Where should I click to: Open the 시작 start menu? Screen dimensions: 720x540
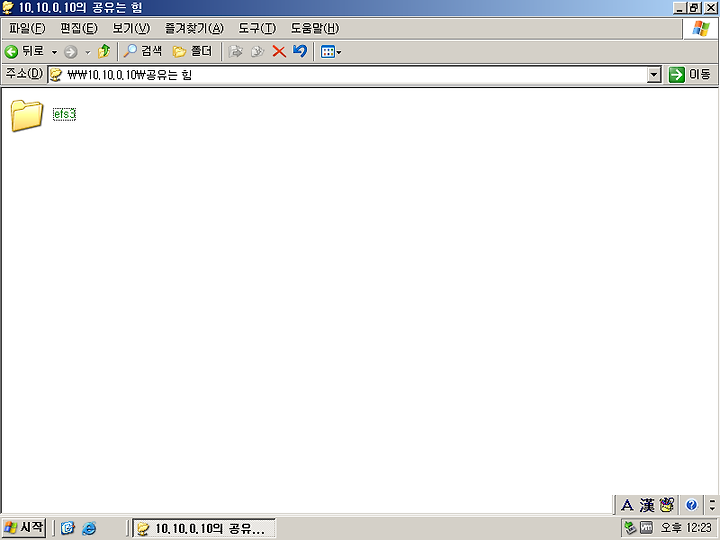23,527
